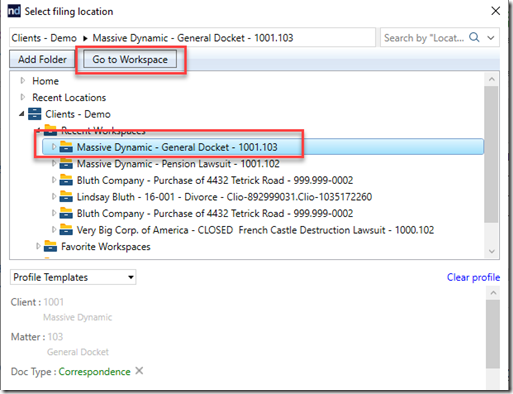Click the tree scrollbar up arrow
The height and width of the screenshot is (394, 513).
tap(492, 79)
